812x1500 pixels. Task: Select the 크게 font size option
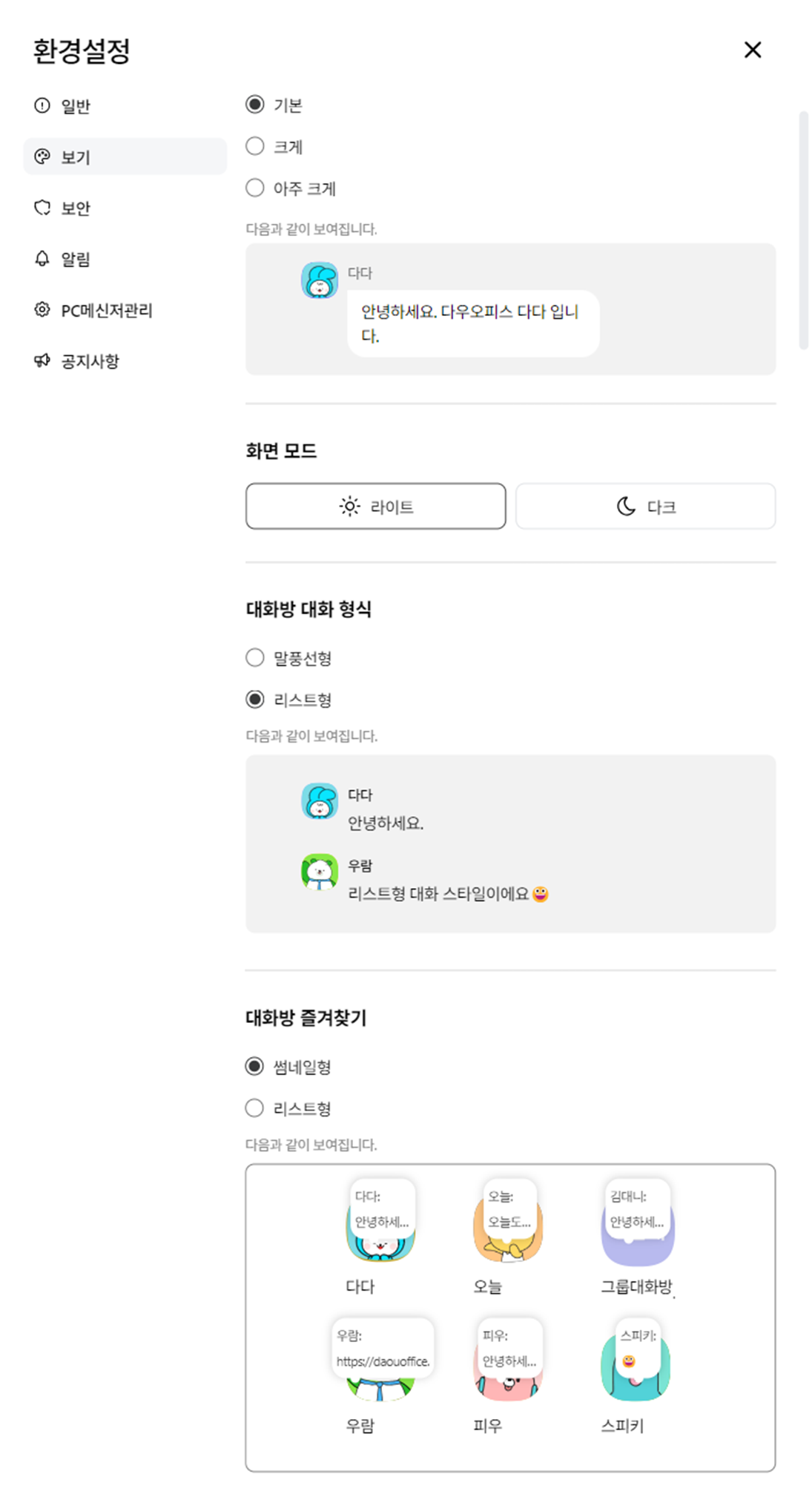pyautogui.click(x=255, y=146)
